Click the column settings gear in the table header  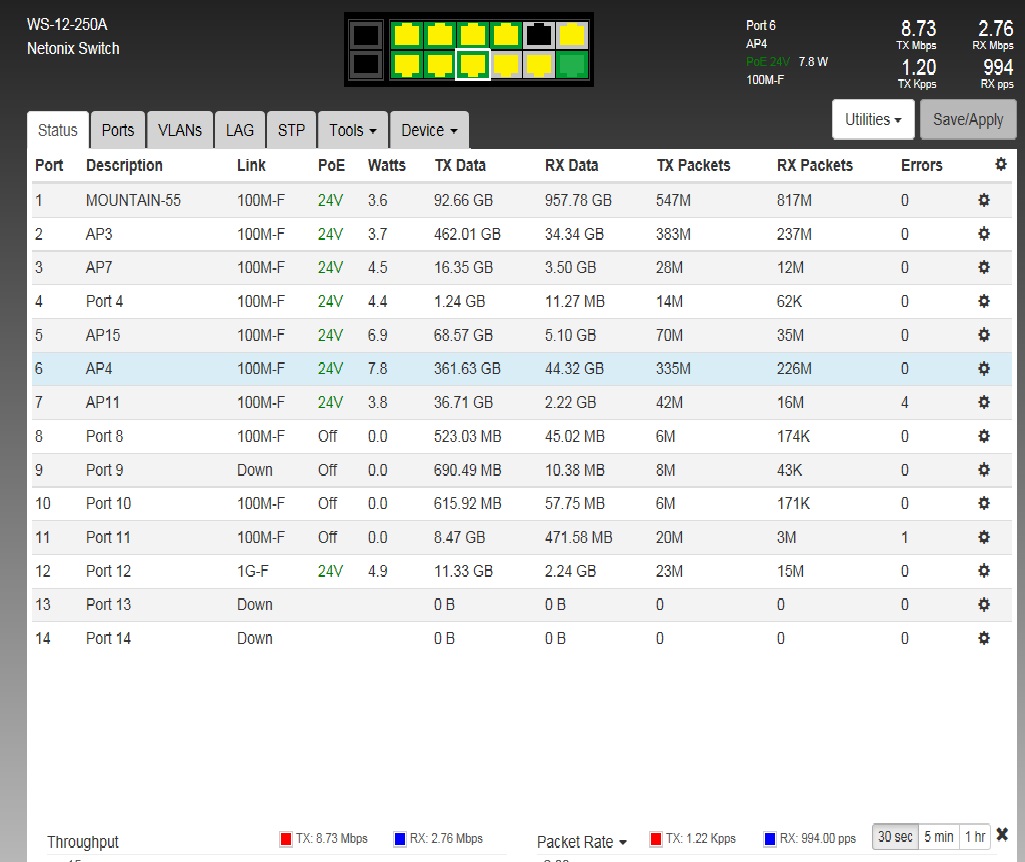[x=1000, y=165]
